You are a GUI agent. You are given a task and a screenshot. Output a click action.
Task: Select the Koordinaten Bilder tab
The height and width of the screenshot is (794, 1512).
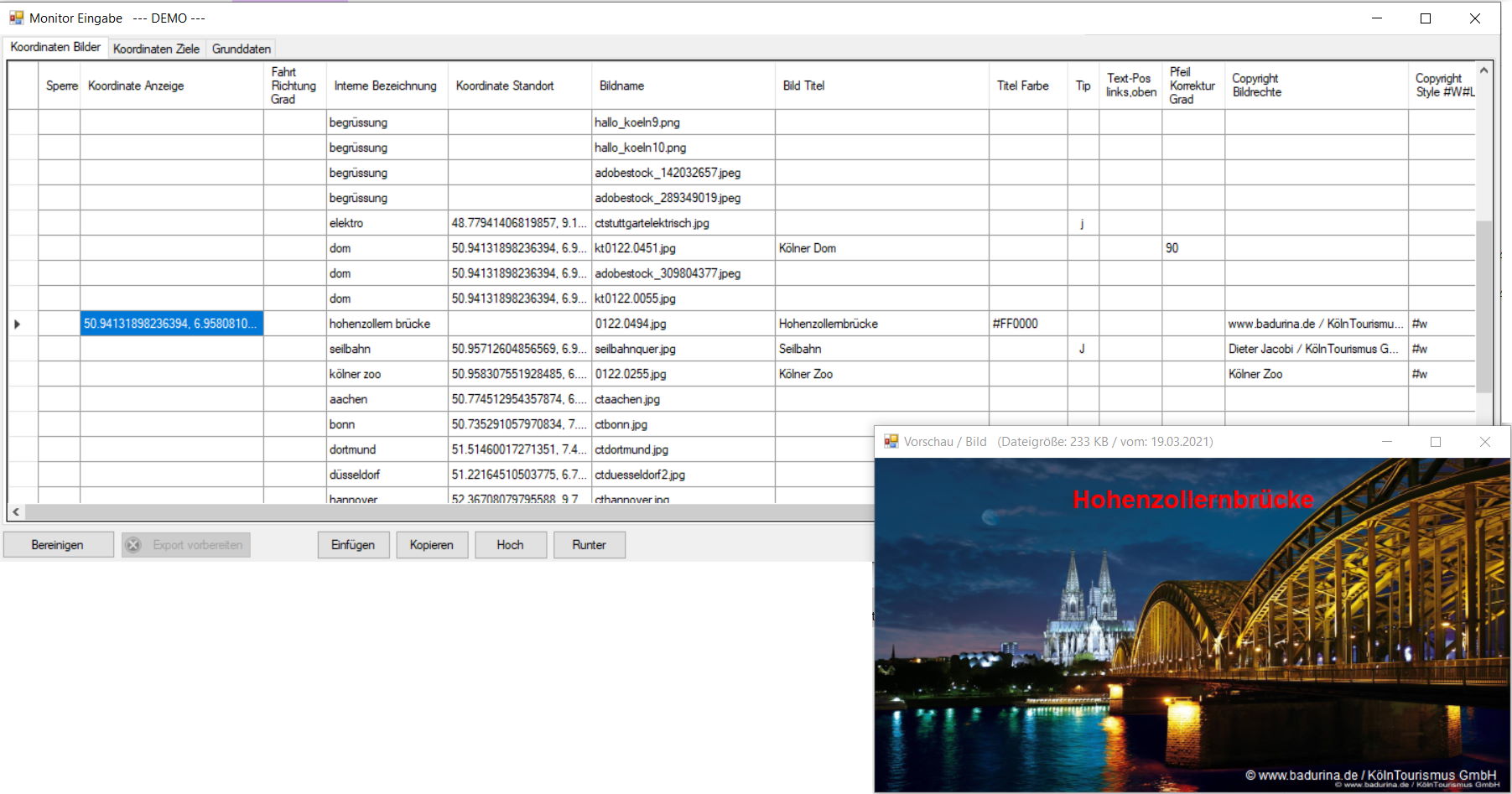click(x=55, y=47)
